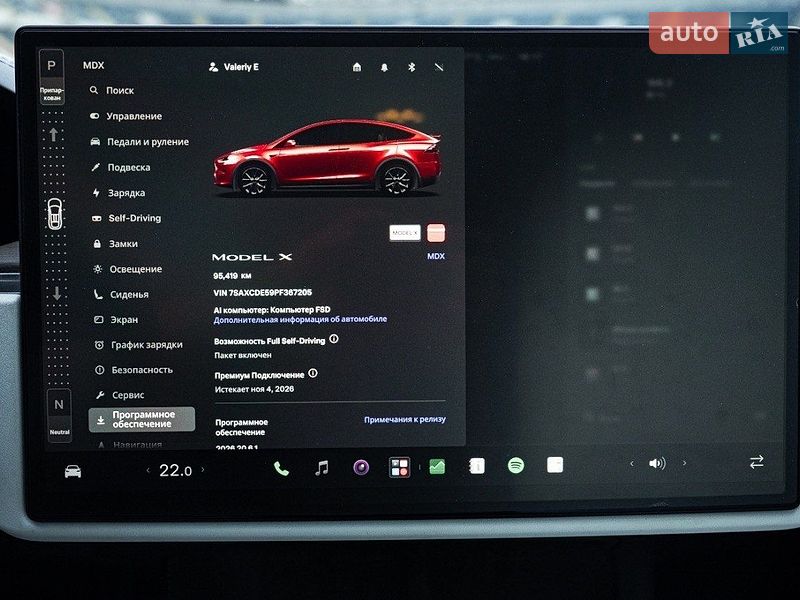This screenshot has height=600, width=800.
Task: Tap the 22.0 temperature readout
Action: coord(176,470)
